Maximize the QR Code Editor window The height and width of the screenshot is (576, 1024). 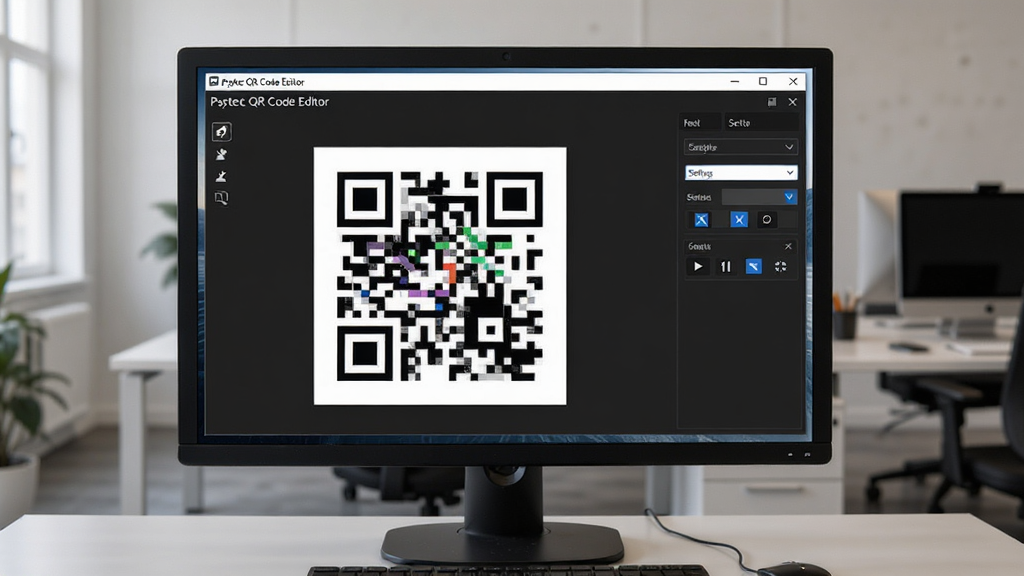(x=763, y=82)
